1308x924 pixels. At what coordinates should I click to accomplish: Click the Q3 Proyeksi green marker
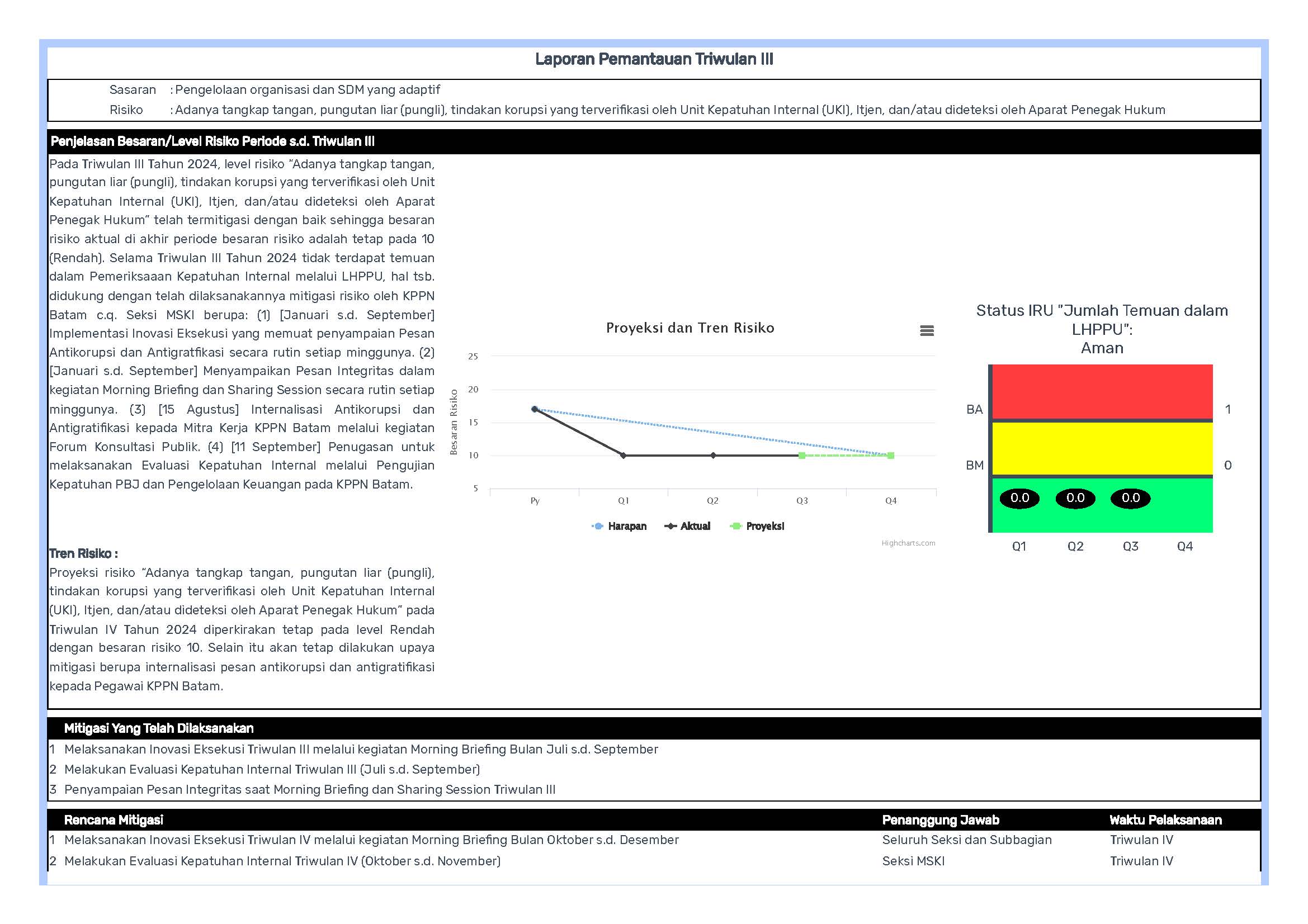[802, 456]
